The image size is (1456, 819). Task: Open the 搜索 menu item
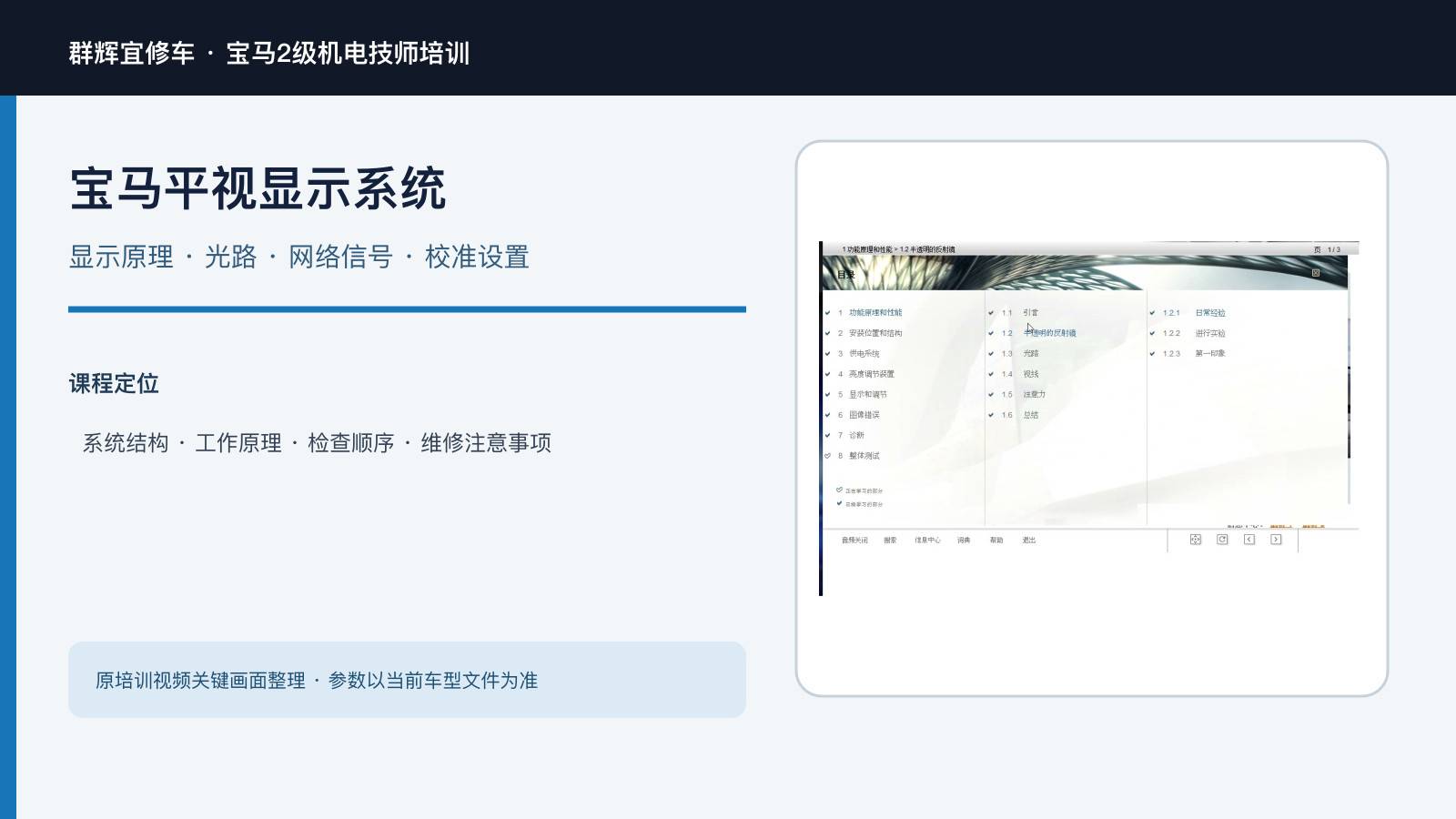pyautogui.click(x=890, y=541)
